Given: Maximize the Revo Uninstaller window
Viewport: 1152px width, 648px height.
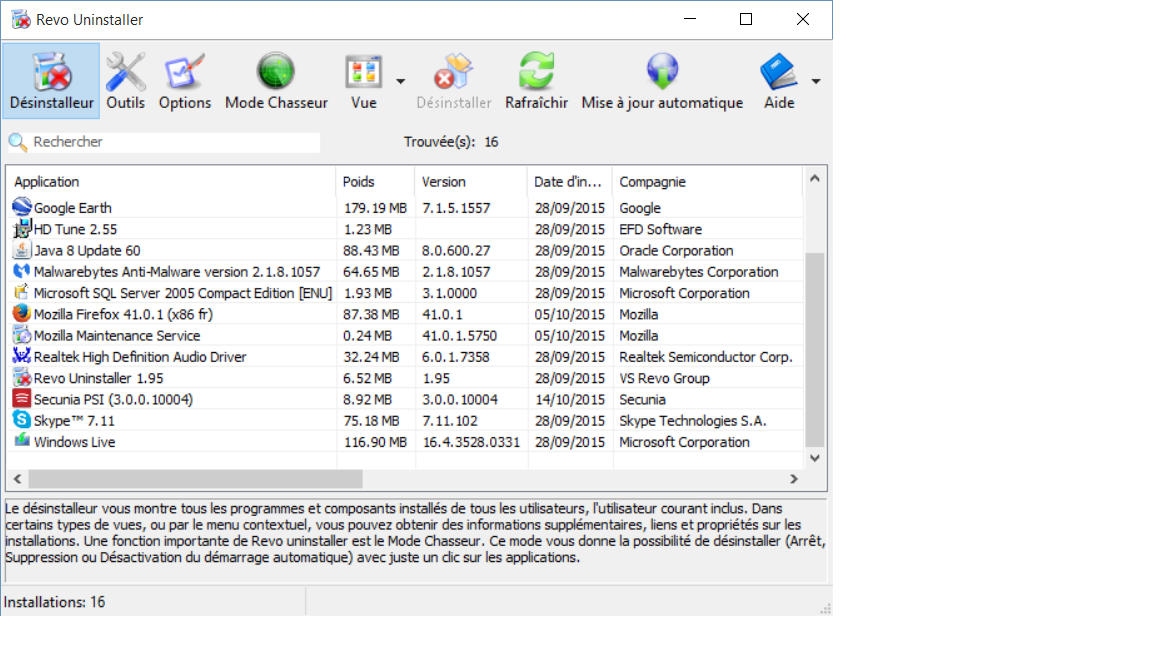Looking at the screenshot, I should pyautogui.click(x=746, y=19).
